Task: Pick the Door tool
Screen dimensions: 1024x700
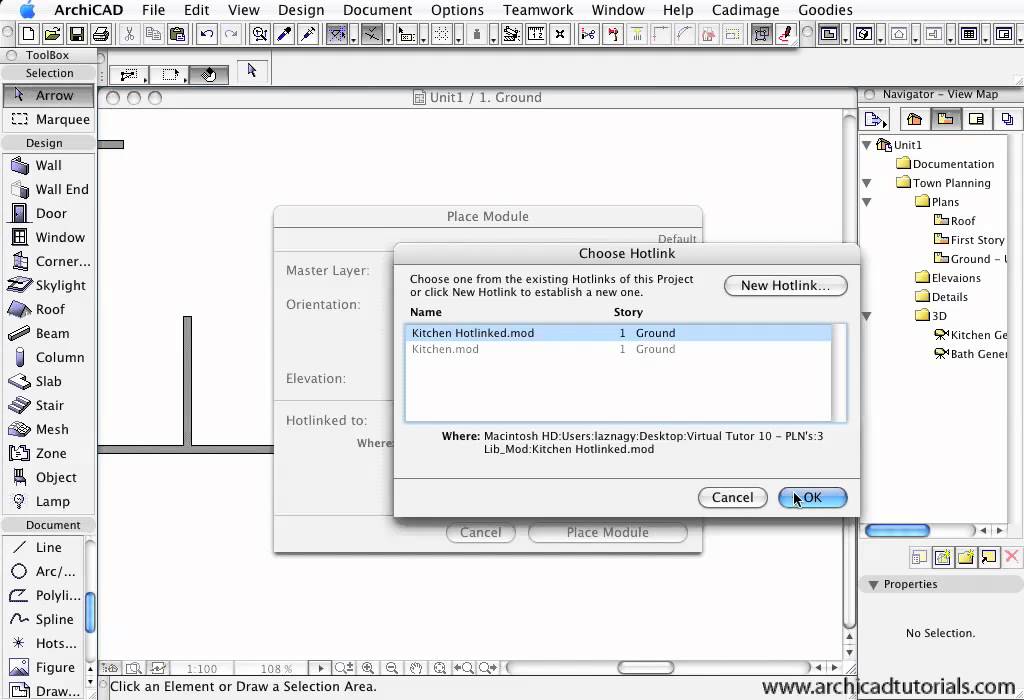Action: tap(48, 214)
